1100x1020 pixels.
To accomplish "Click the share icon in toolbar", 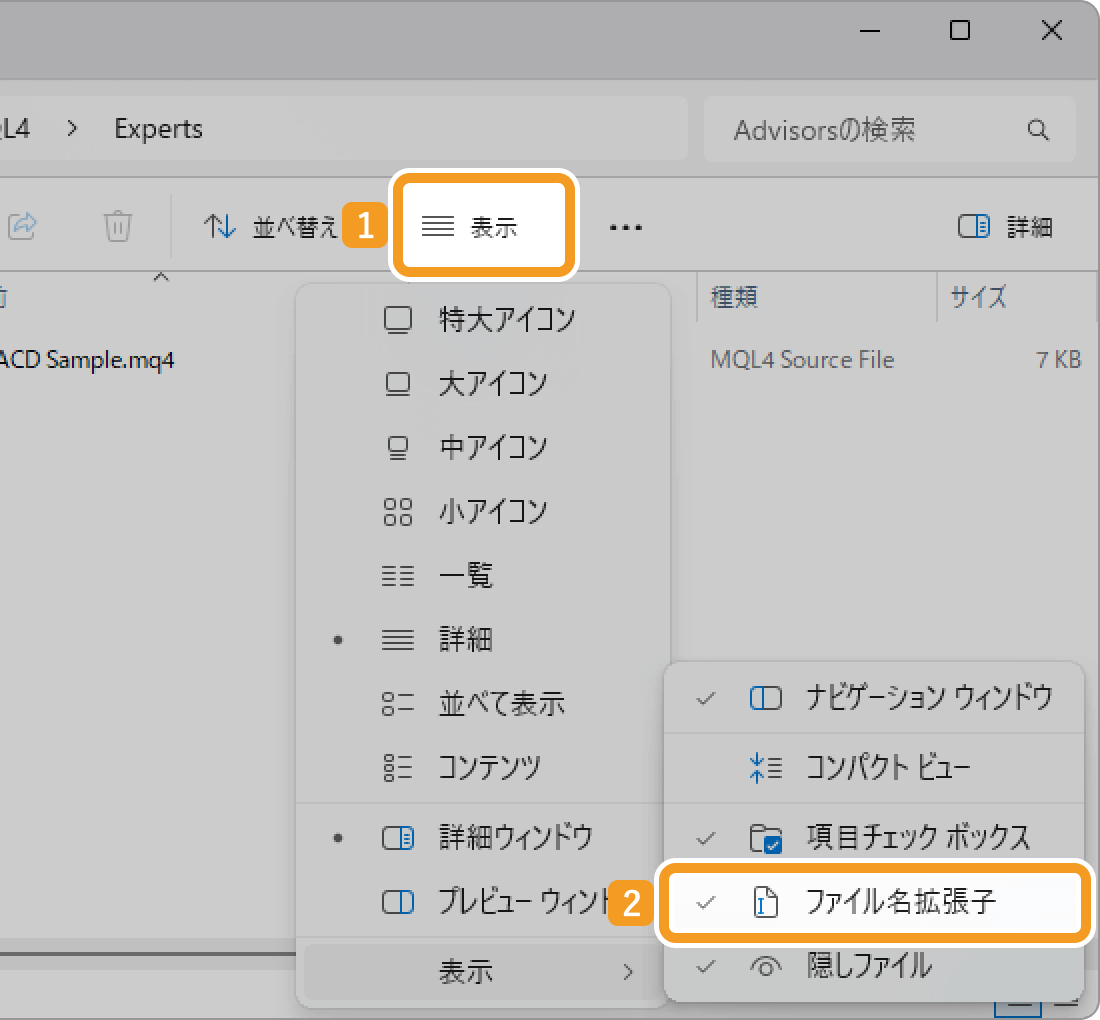I will point(22,227).
